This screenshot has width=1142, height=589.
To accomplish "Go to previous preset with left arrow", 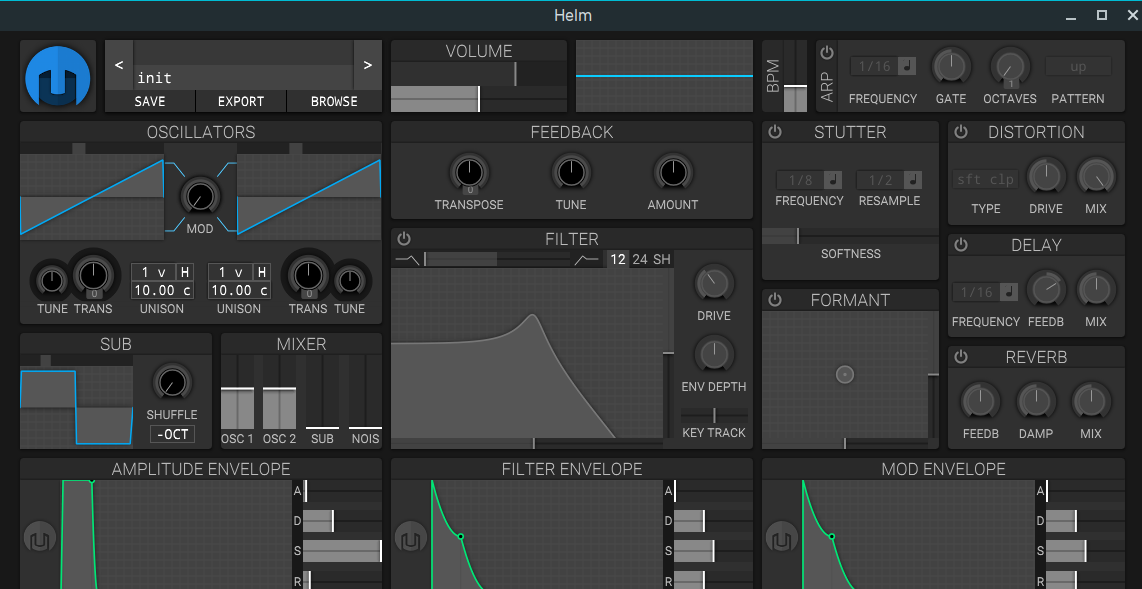I will (119, 66).
